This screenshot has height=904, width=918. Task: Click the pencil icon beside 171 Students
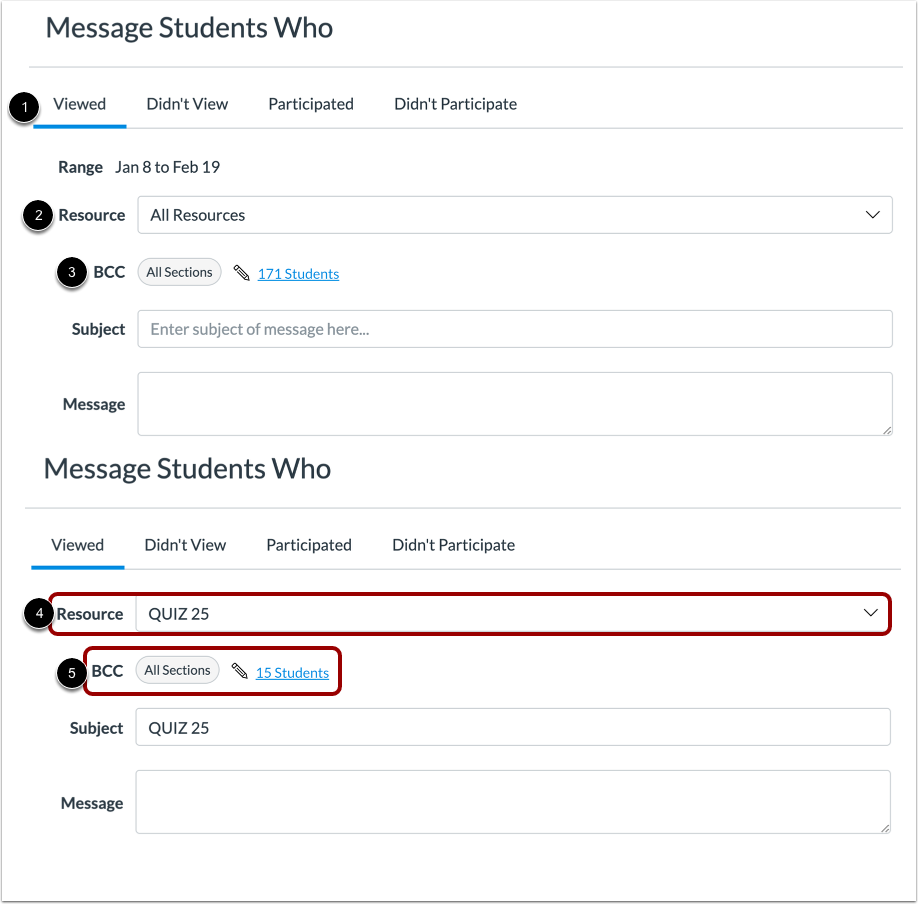(x=240, y=272)
